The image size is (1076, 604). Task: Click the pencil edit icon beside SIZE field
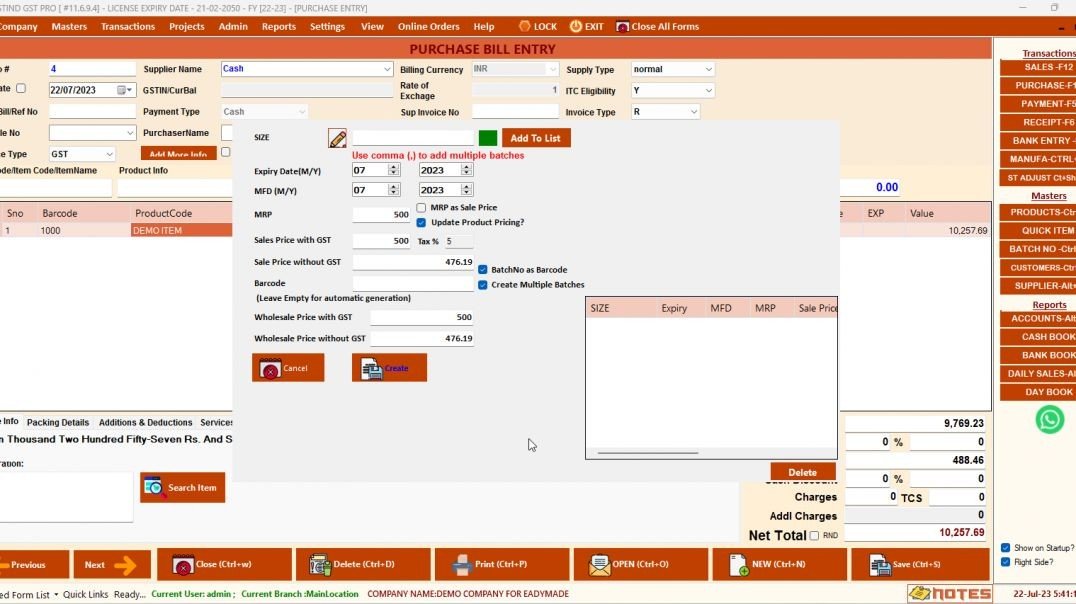(337, 137)
